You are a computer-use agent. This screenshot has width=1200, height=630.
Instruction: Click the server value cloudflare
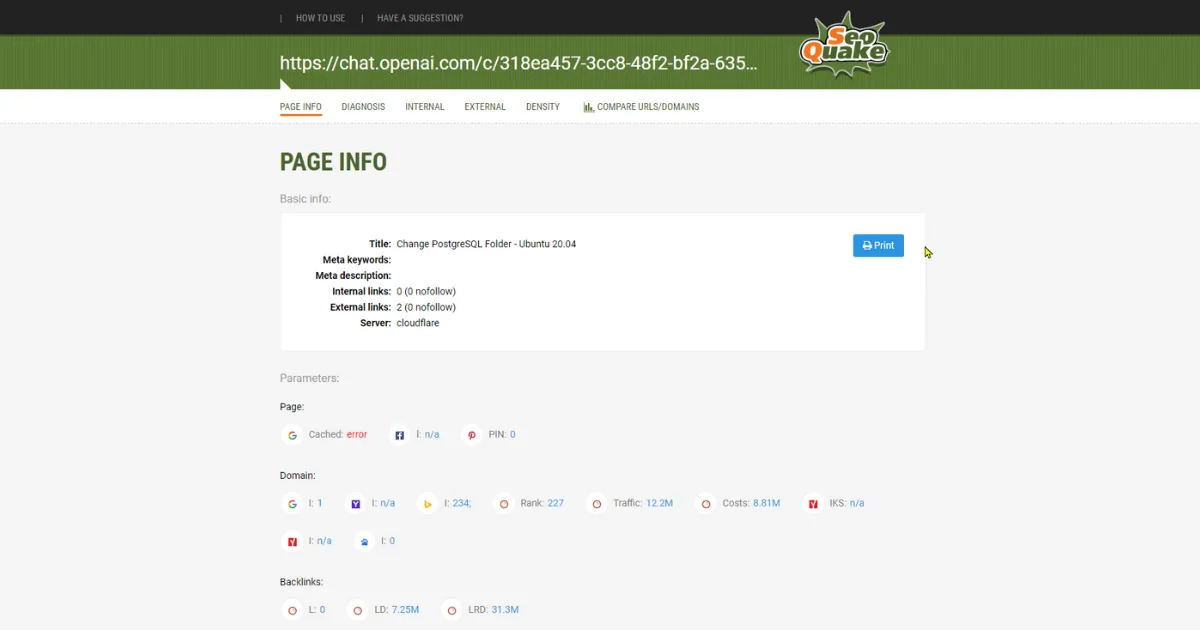click(x=418, y=323)
